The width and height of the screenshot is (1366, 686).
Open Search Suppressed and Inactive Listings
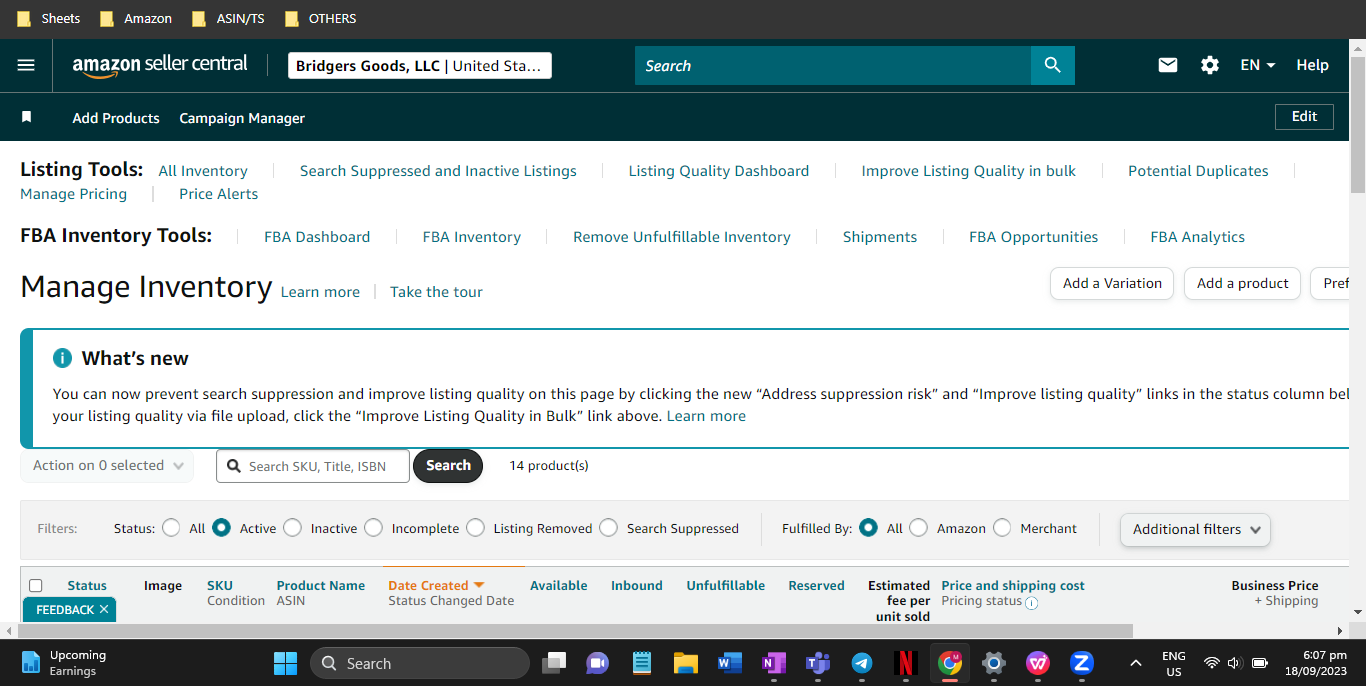(438, 171)
